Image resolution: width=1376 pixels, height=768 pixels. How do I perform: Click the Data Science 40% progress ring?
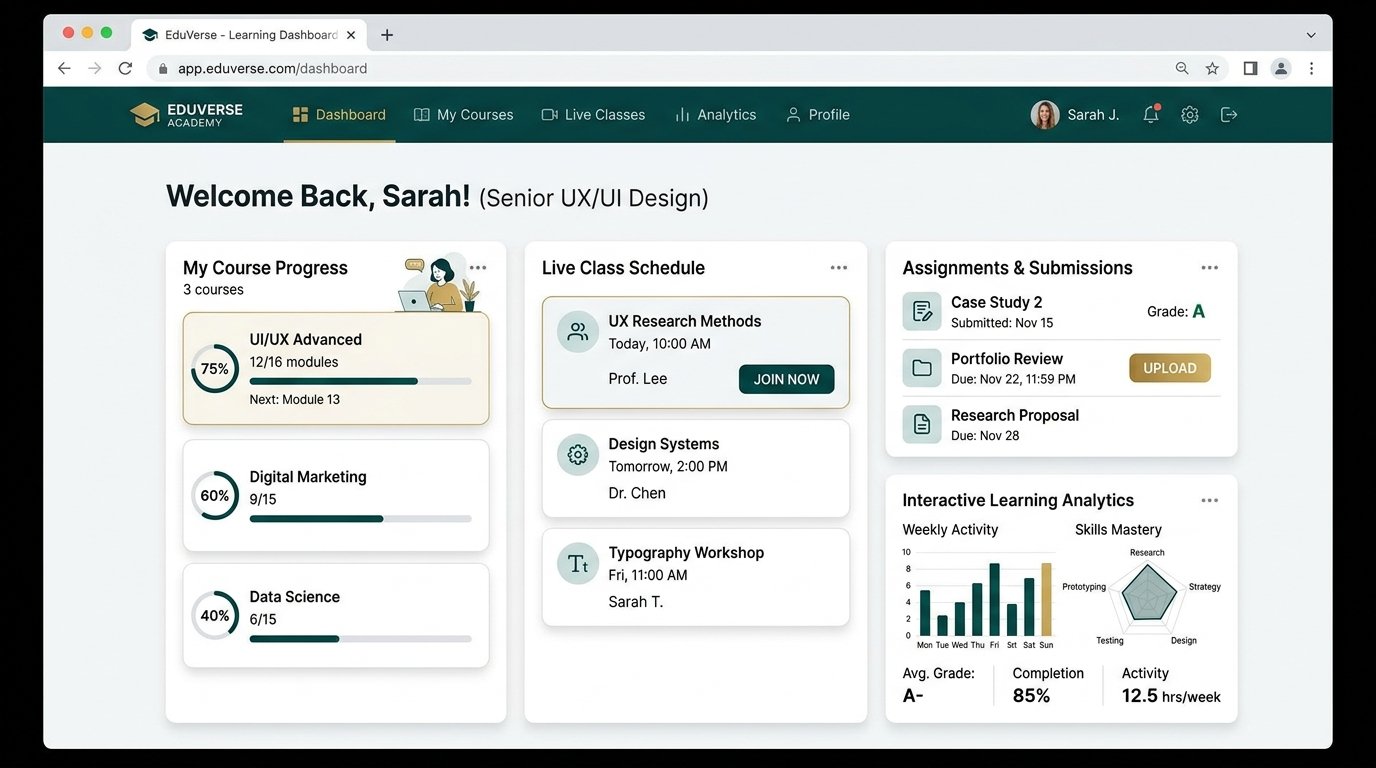coord(215,616)
